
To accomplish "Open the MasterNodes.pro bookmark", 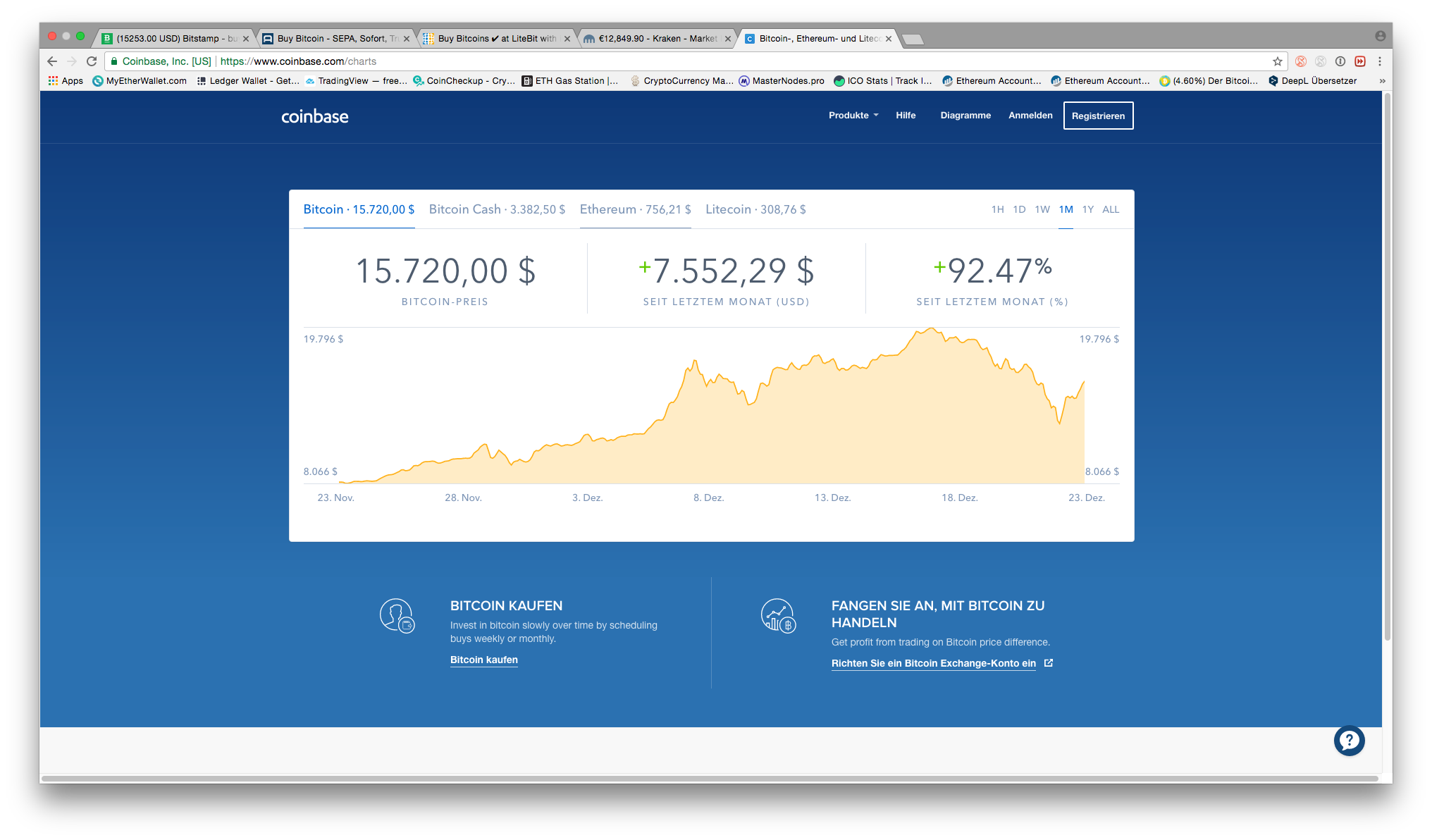I will tap(782, 81).
